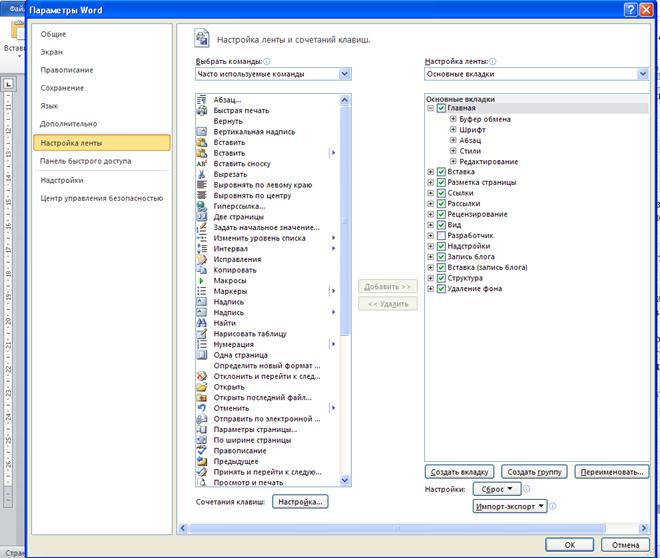Choose the Вертикальная надпись icon
660x558 pixels.
(202, 132)
